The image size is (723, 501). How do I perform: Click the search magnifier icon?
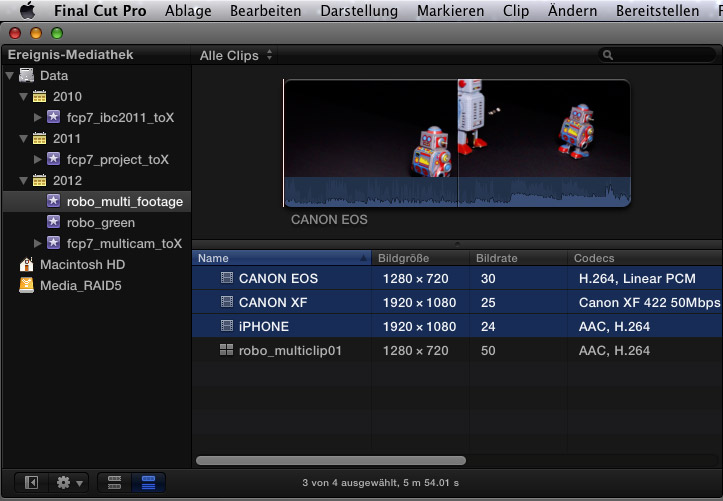(x=608, y=56)
